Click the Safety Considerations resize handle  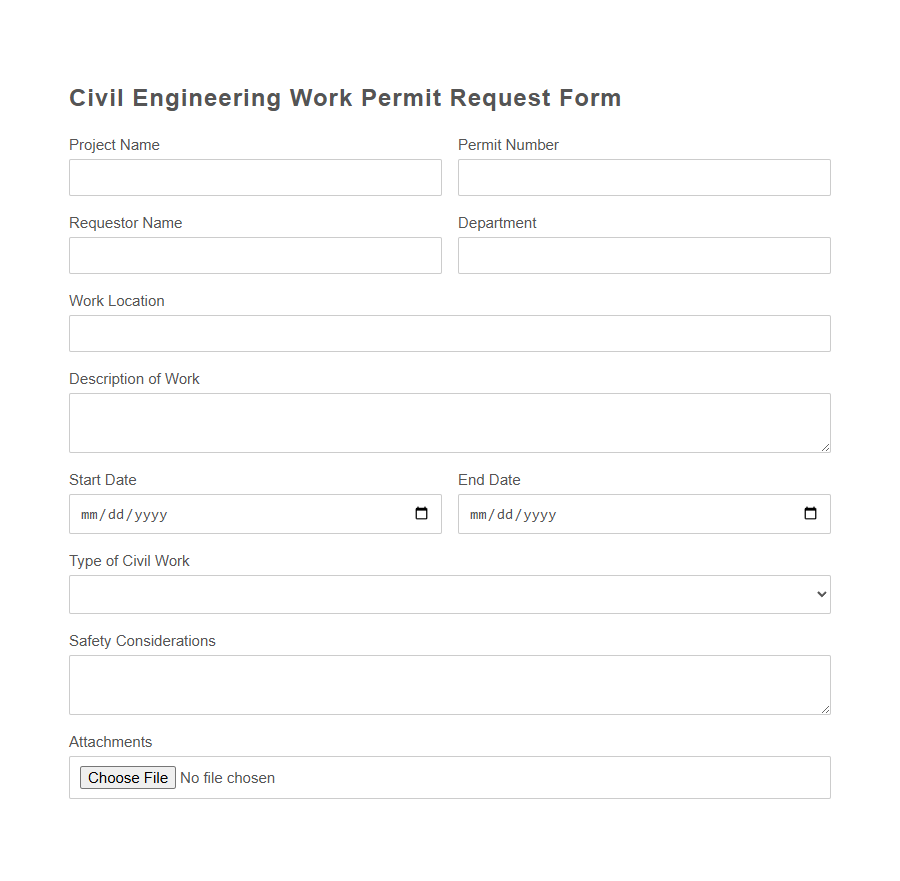[826, 711]
